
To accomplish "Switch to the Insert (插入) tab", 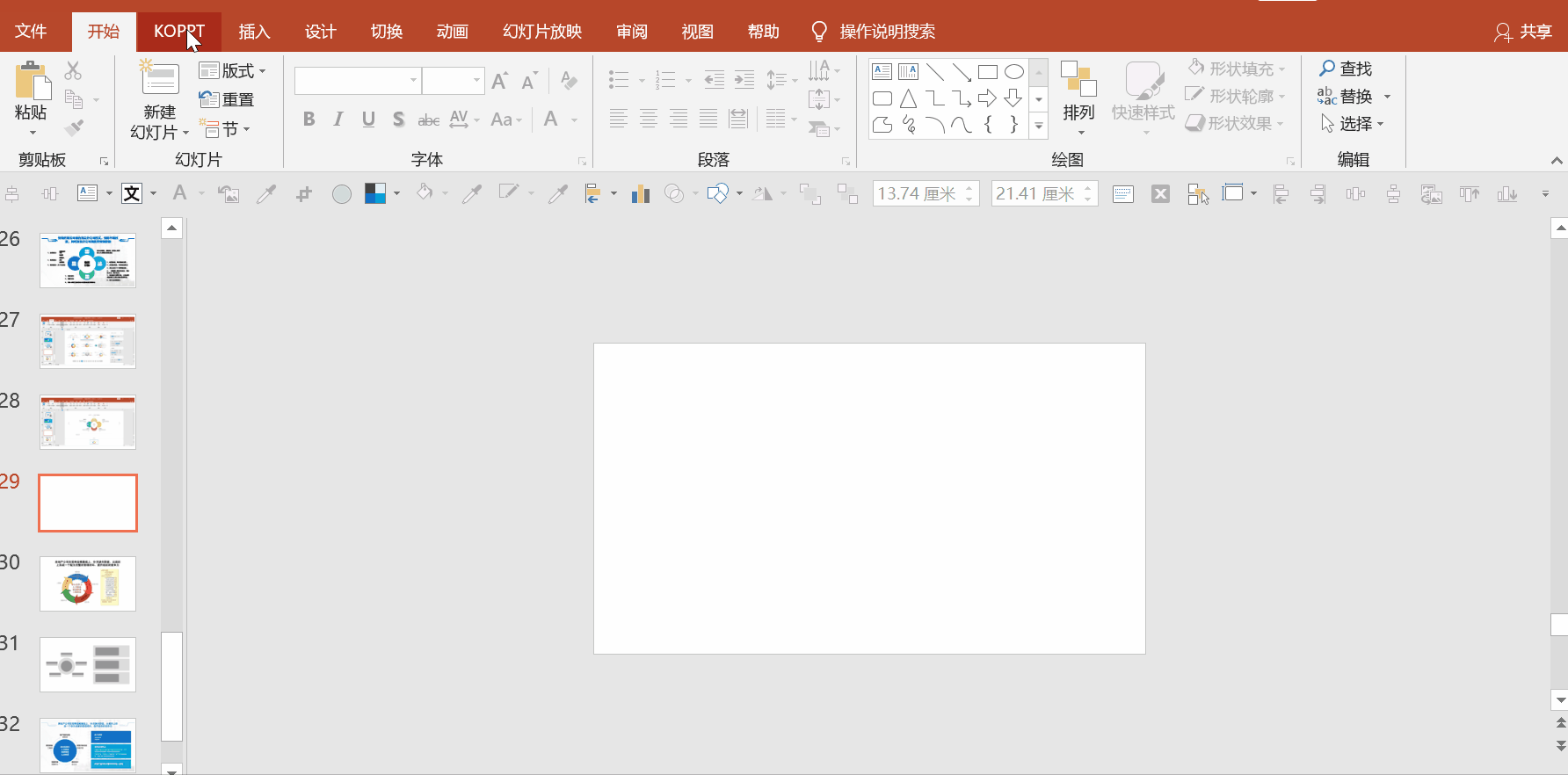I will pyautogui.click(x=254, y=32).
